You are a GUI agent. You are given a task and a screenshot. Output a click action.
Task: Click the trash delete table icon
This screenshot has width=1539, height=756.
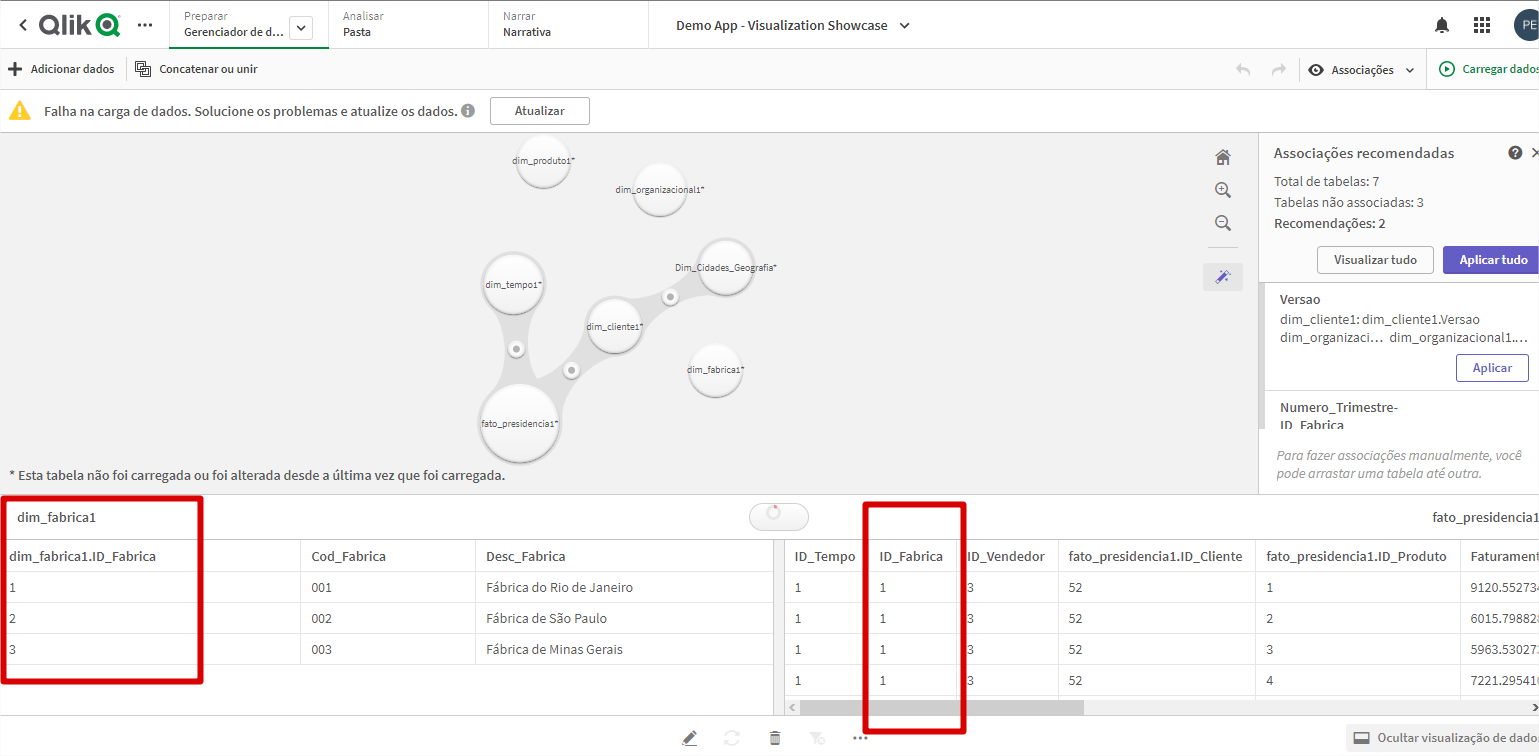(775, 738)
